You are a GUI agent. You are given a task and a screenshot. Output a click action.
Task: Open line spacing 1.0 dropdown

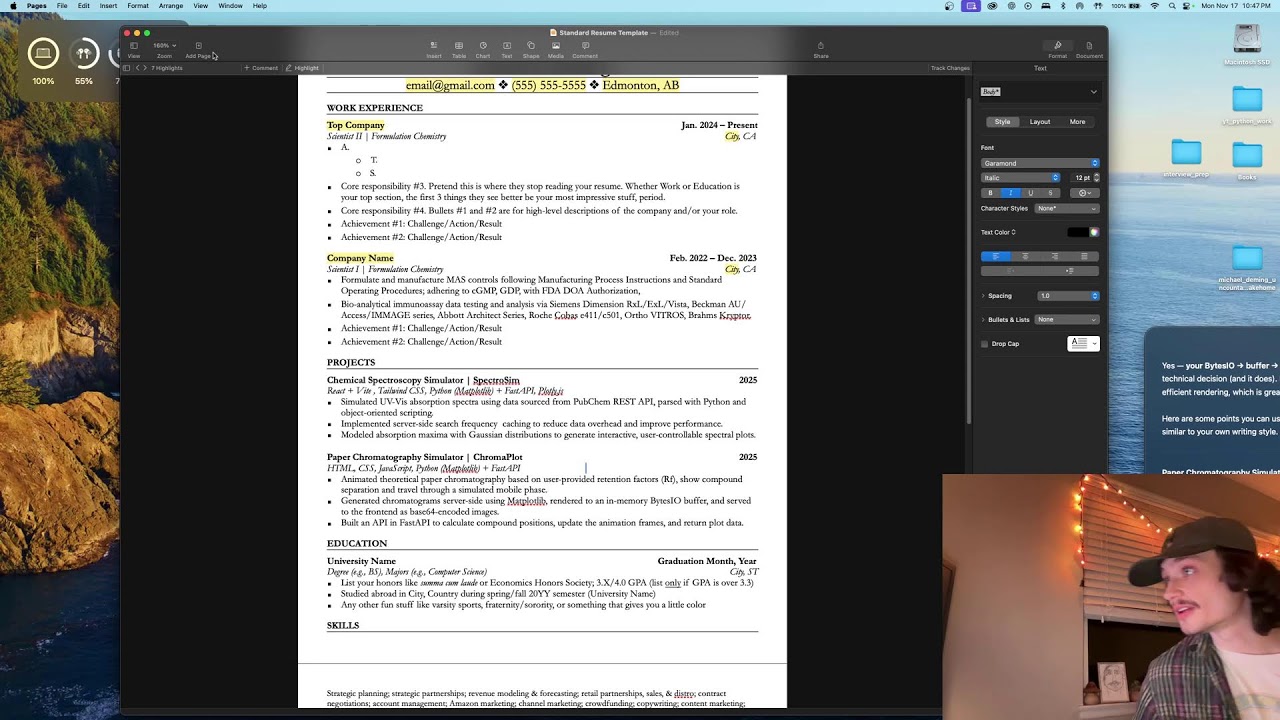(x=1068, y=296)
